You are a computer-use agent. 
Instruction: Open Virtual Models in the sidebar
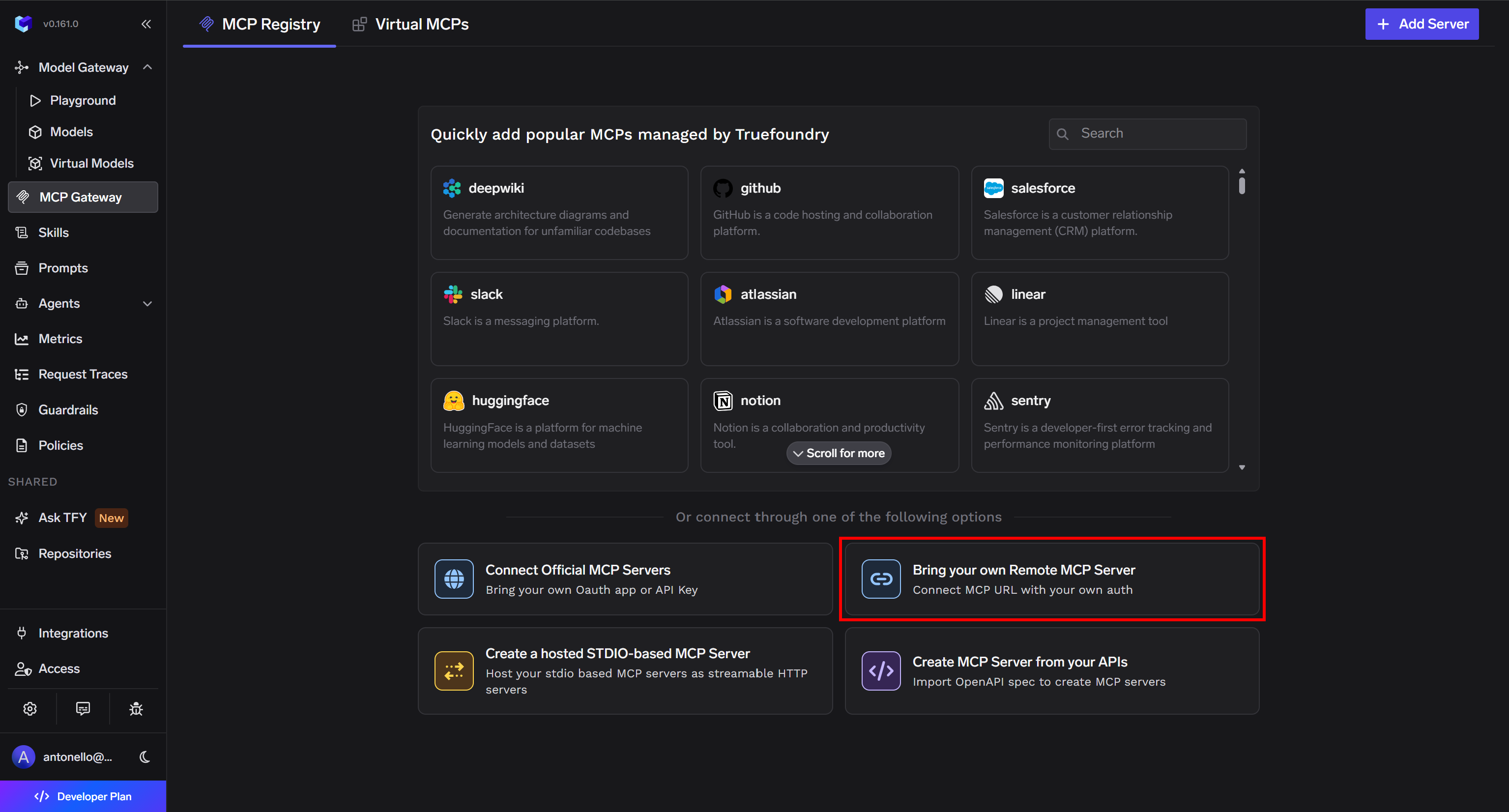[91, 164]
